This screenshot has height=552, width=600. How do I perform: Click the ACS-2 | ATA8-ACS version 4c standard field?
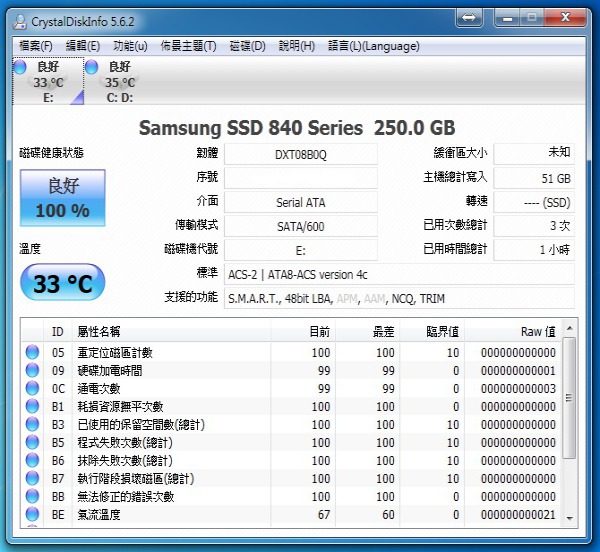point(399,274)
